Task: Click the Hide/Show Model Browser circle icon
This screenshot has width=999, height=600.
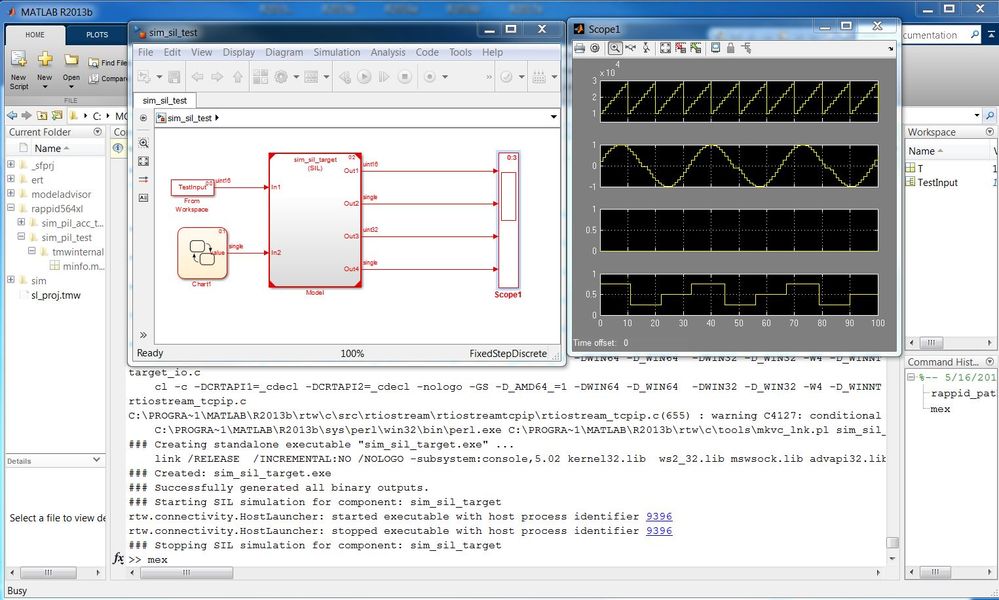Action: 143,118
